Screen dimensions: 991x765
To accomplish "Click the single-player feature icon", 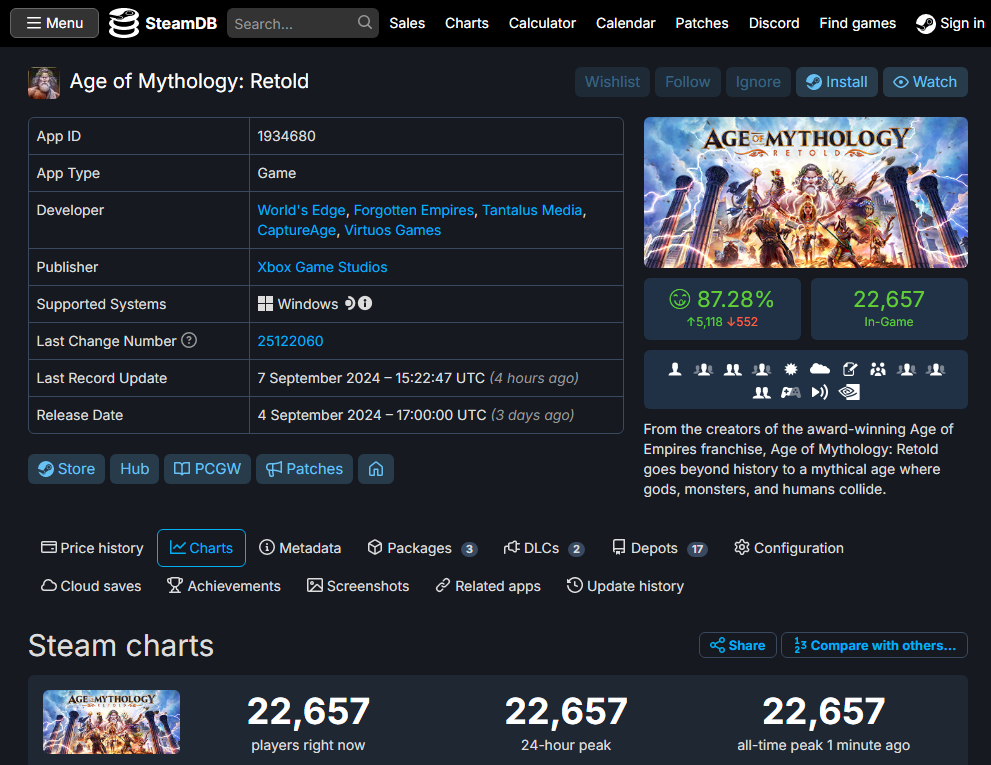I will (x=675, y=368).
